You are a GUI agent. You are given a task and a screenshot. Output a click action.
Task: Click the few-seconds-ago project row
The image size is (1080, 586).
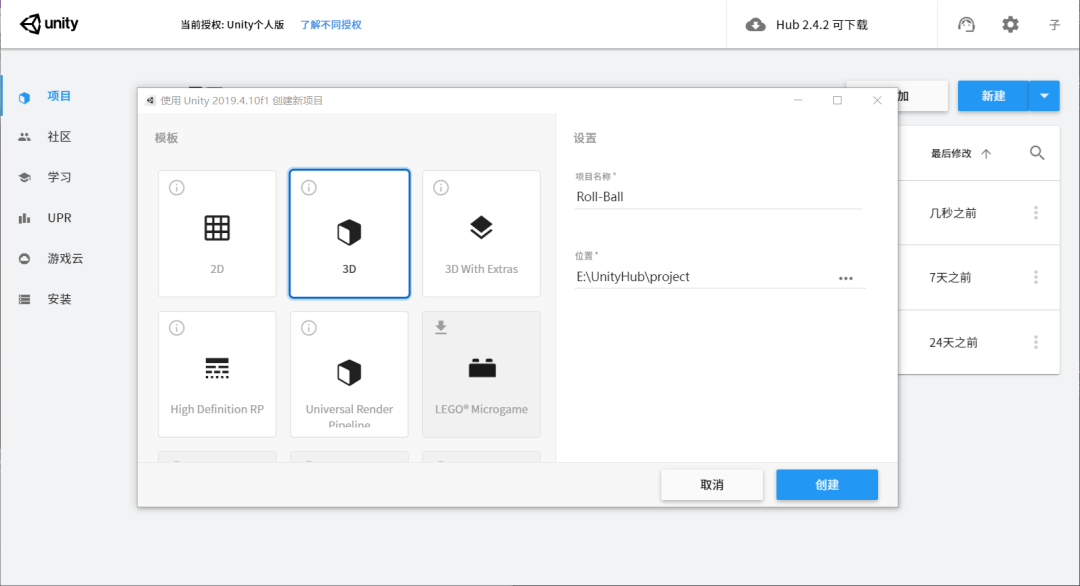tap(979, 213)
